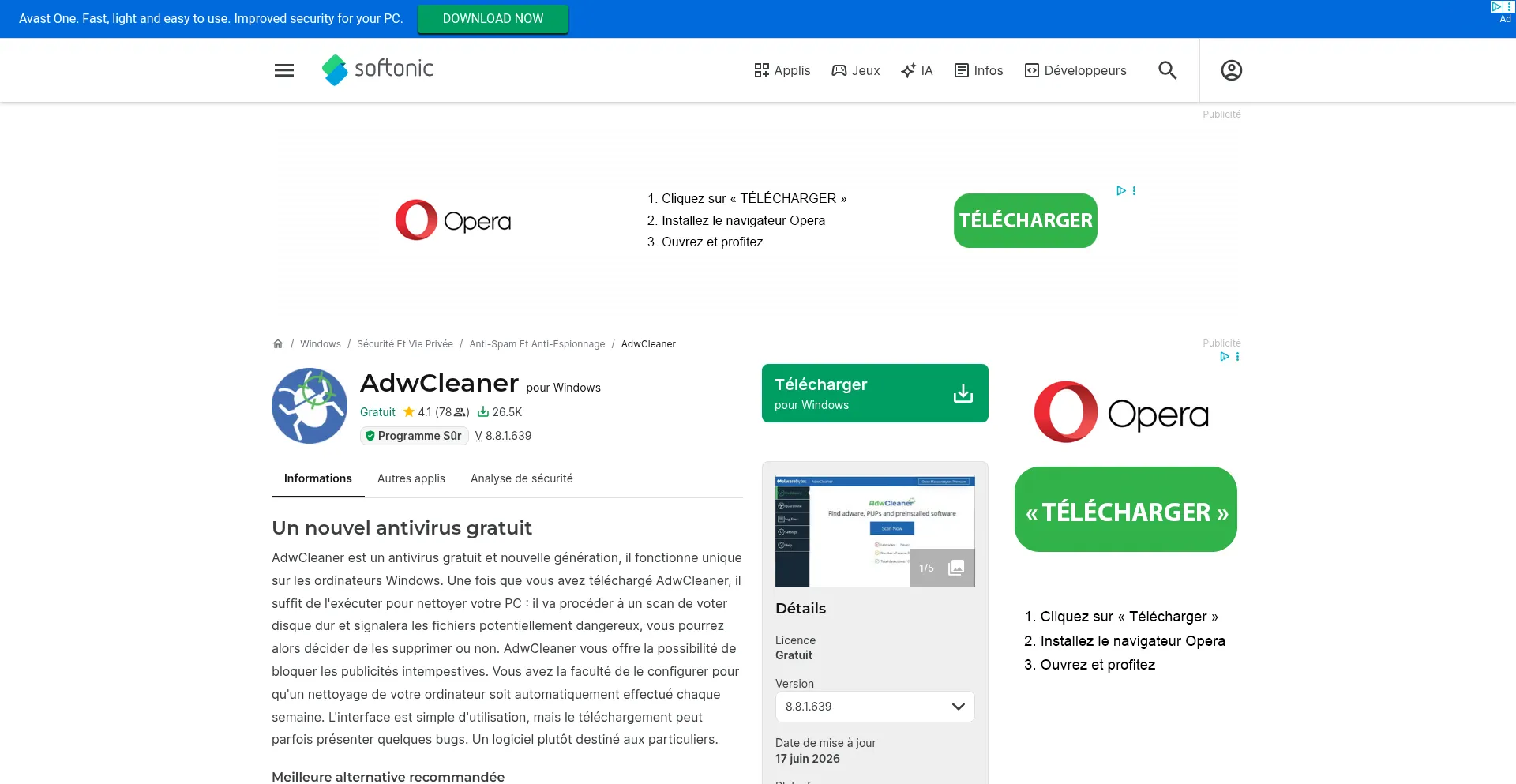Click the AdwCleaner app icon
Screen dimensions: 1516x784
[x=310, y=406]
